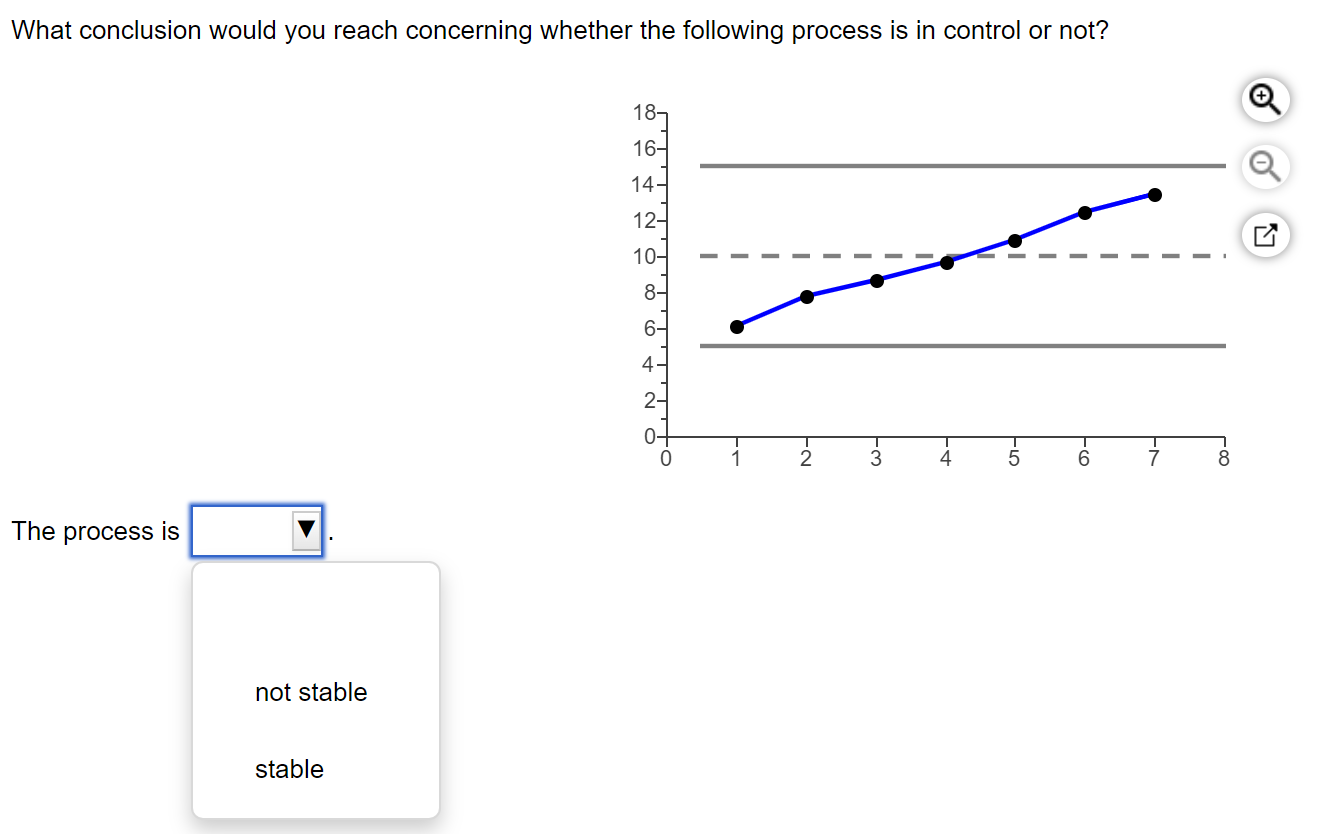Click the black triangle on the dropdown
The width and height of the screenshot is (1327, 834).
[x=305, y=530]
